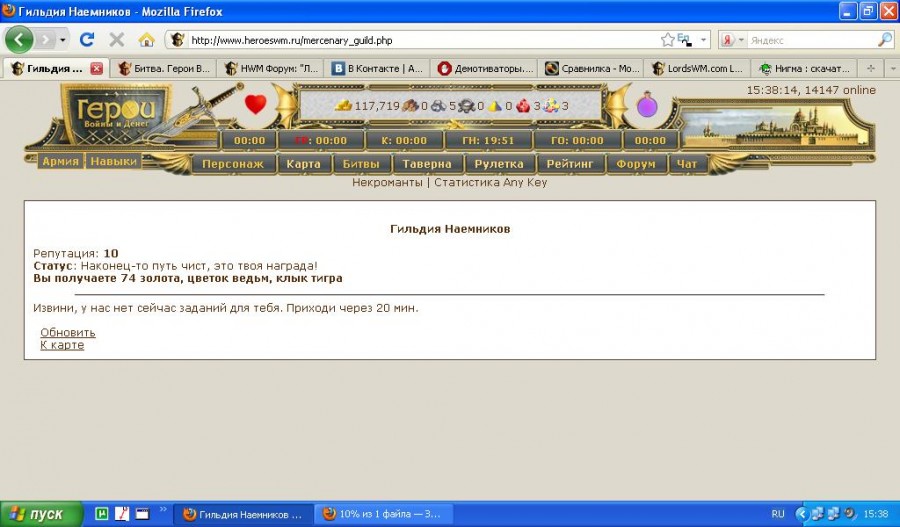Open the Армия button
This screenshot has height=527, width=900.
pos(61,162)
